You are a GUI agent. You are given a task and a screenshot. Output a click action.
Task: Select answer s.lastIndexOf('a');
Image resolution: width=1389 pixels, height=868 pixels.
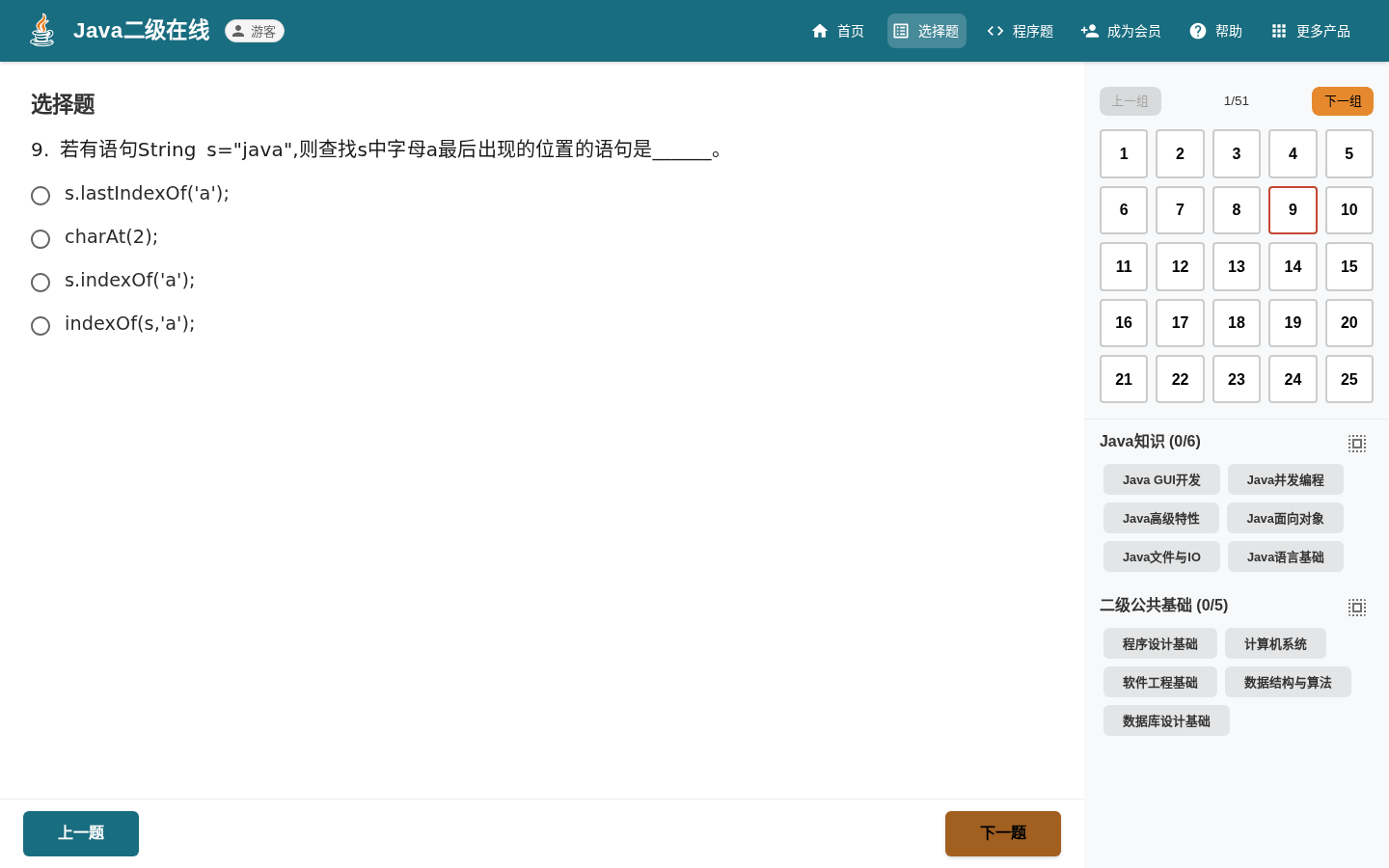(41, 196)
